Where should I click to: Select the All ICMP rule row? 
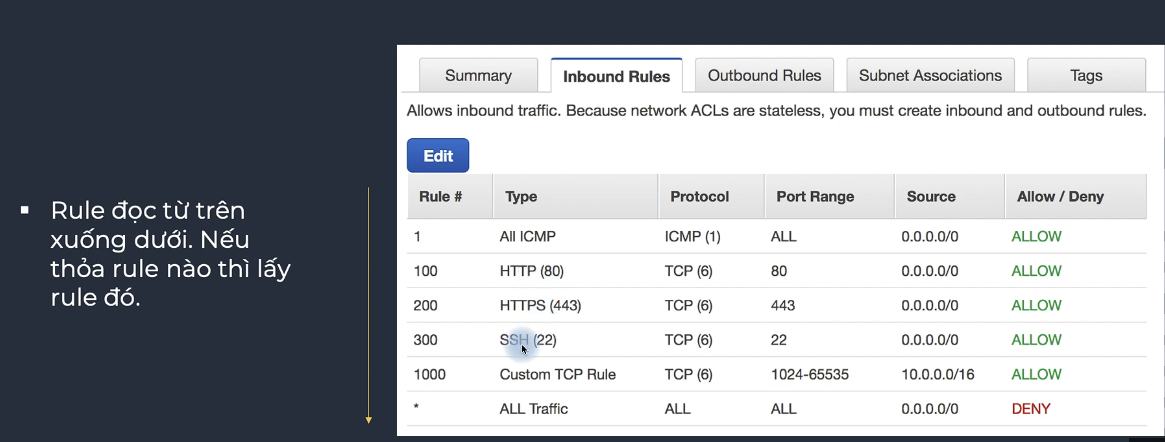(527, 237)
